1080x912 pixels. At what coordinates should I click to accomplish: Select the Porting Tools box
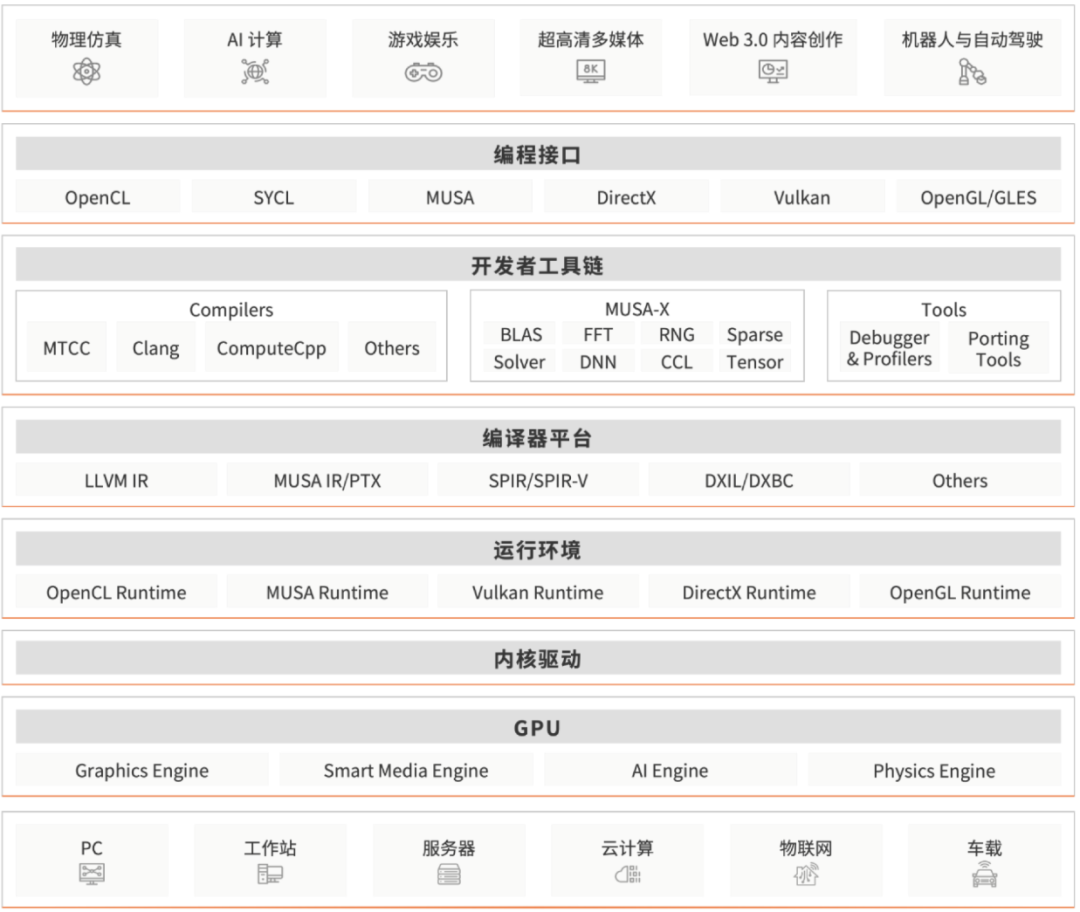[x=999, y=347]
